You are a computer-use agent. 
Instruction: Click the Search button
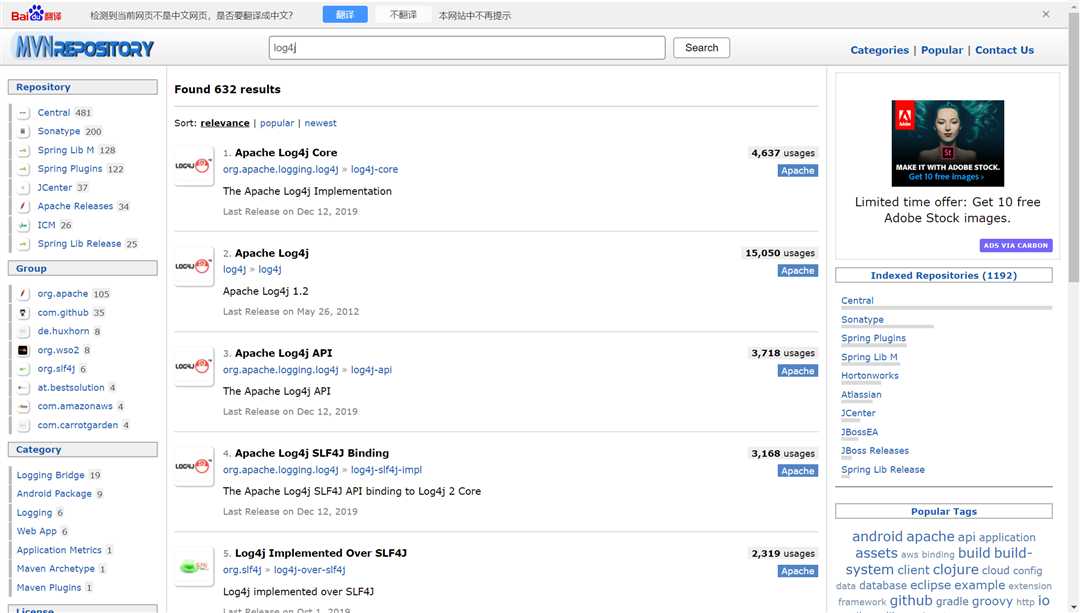[701, 48]
